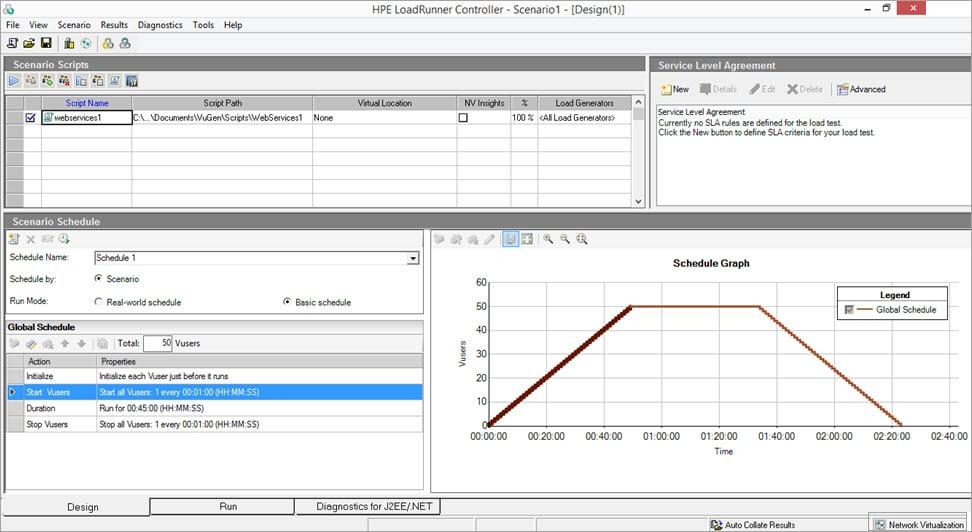Click the zoom out magnifier on Schedule Graph

click(565, 239)
